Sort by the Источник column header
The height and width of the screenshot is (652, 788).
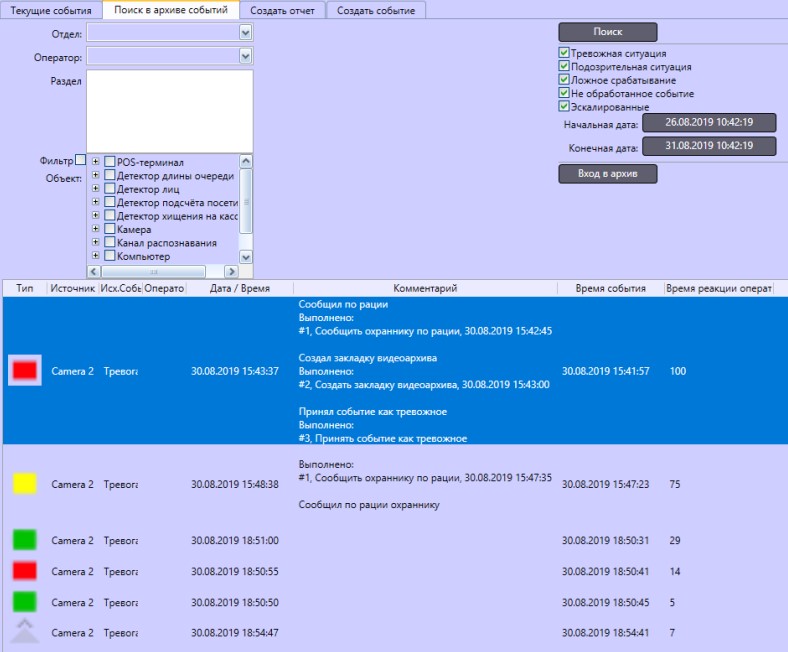(x=72, y=288)
